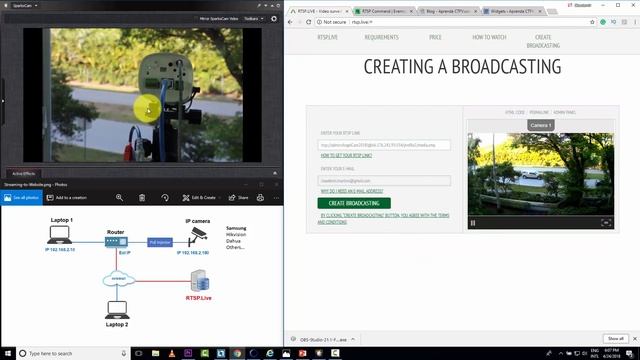The image size is (640, 360).
Task: Bookmark this page with star icon
Action: pyautogui.click(x=592, y=22)
